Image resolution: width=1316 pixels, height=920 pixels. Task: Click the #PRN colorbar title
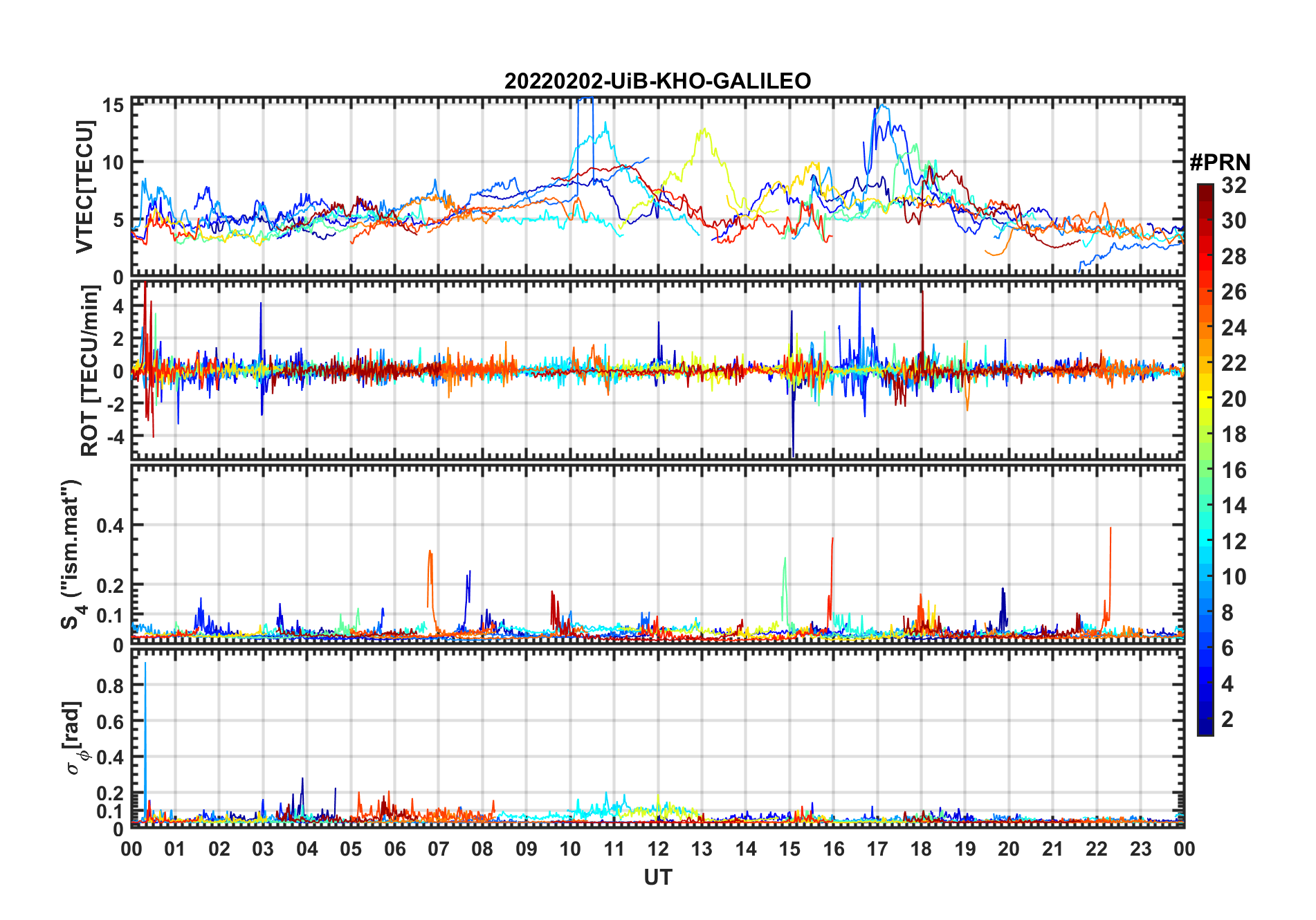(x=1220, y=163)
